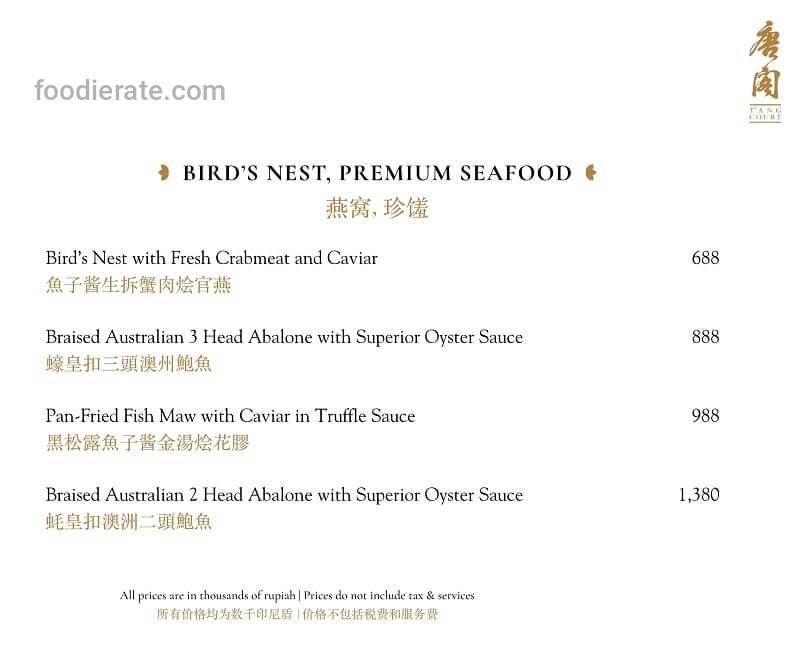
Task: Open the foodierate.com watermark link
Action: (130, 91)
